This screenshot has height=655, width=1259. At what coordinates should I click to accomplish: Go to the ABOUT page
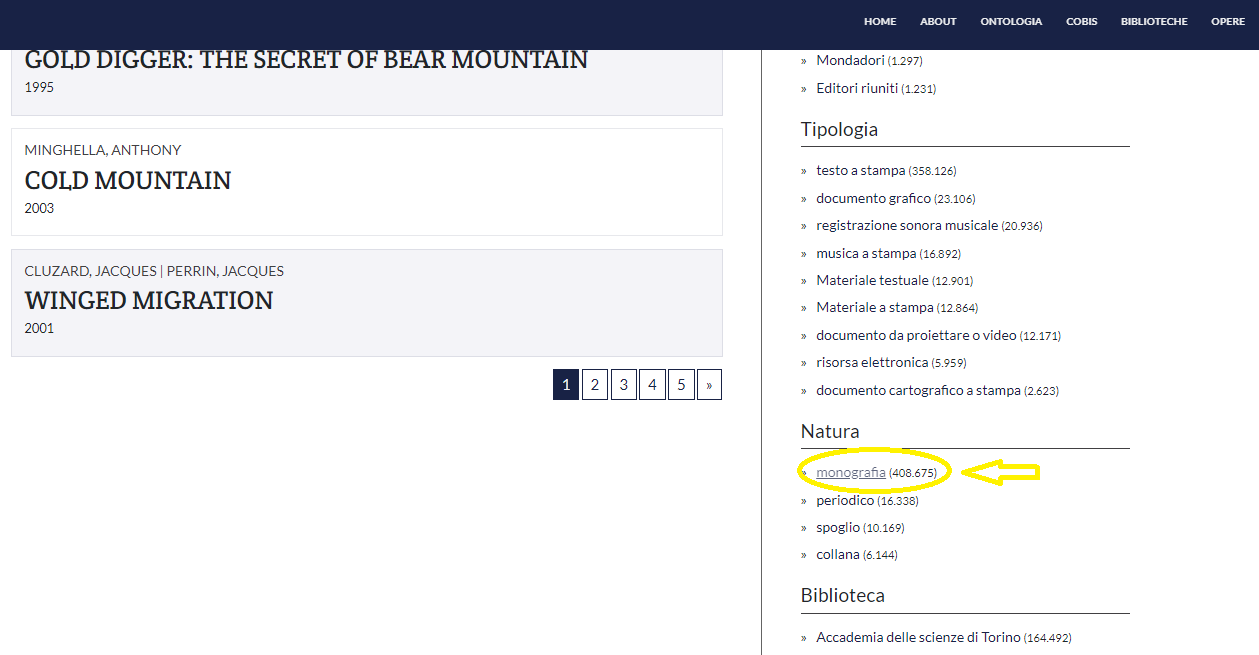(938, 21)
